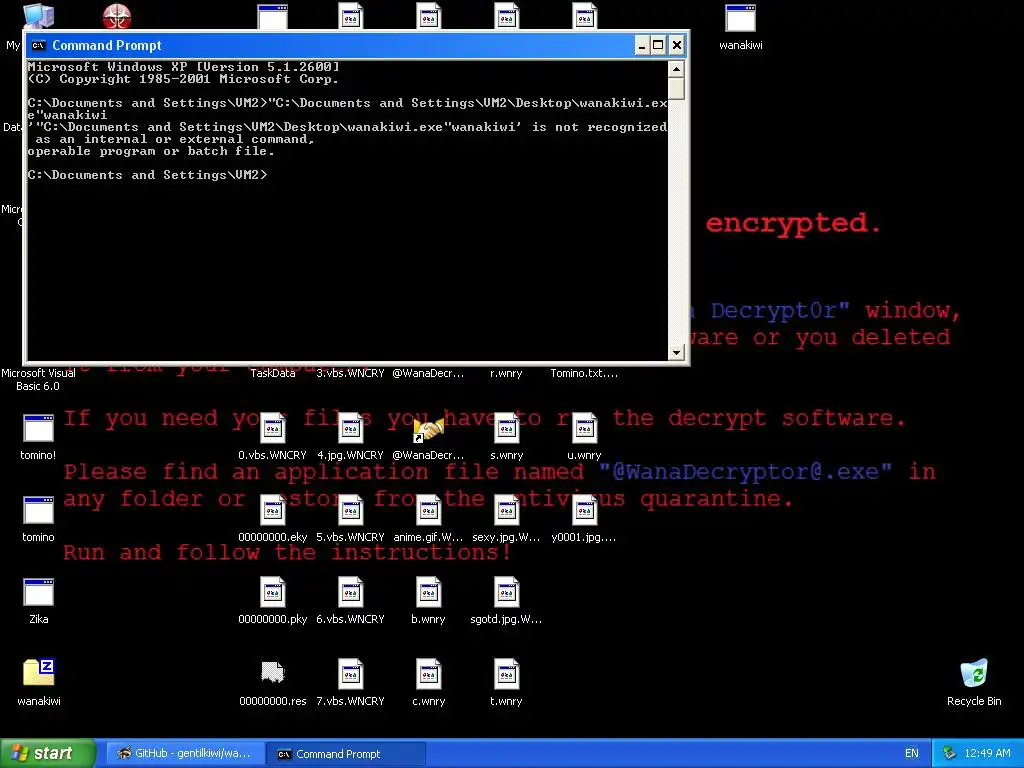Select the 6.vbs.WNCRY file icon
Screen dimensions: 1024x768
click(350, 592)
